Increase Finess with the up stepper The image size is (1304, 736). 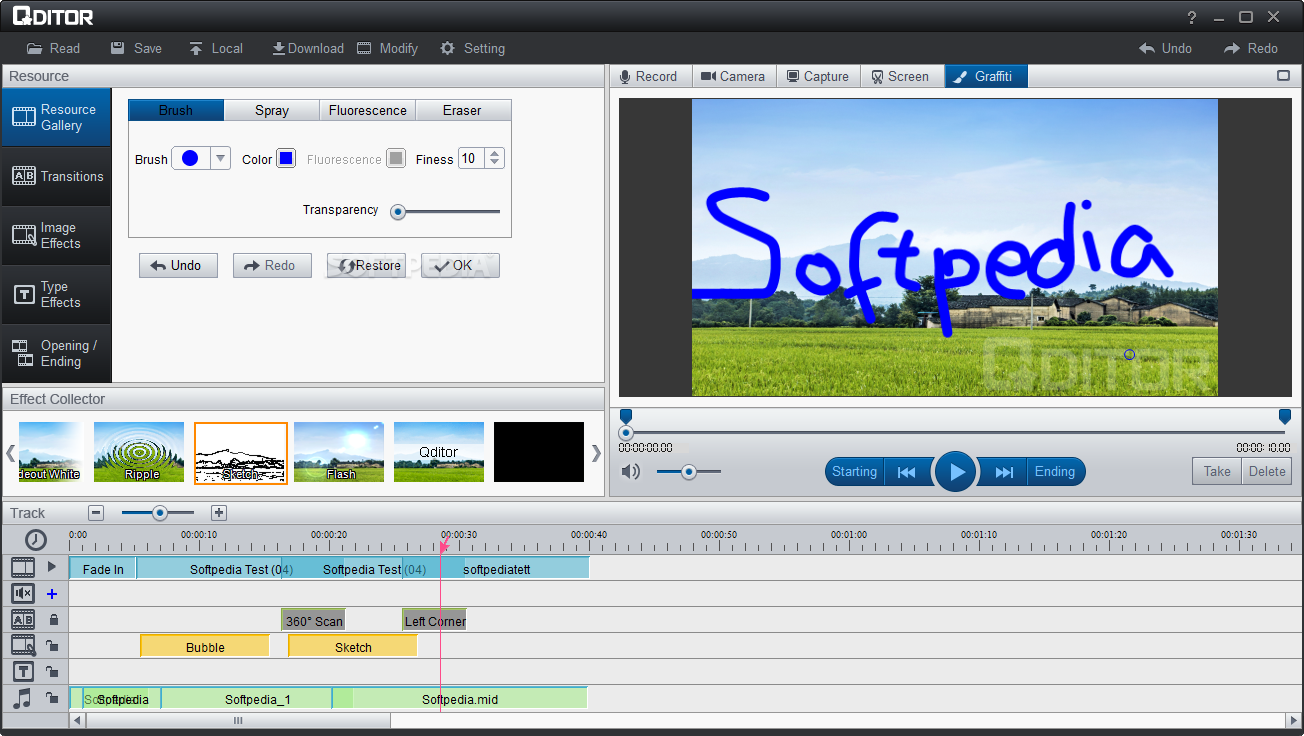click(495, 153)
